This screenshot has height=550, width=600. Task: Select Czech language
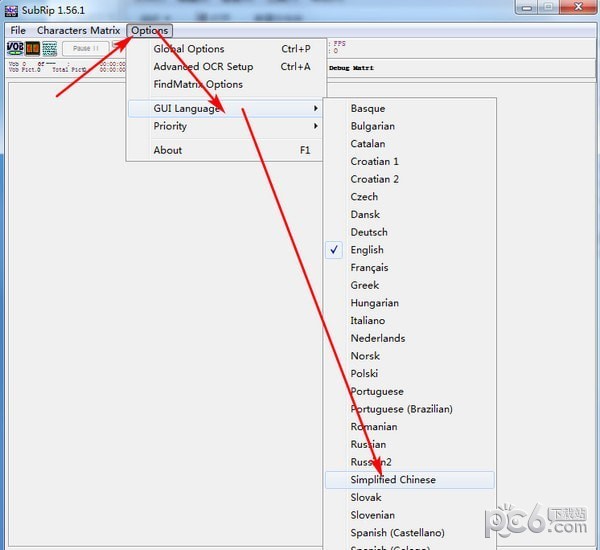[409, 197]
